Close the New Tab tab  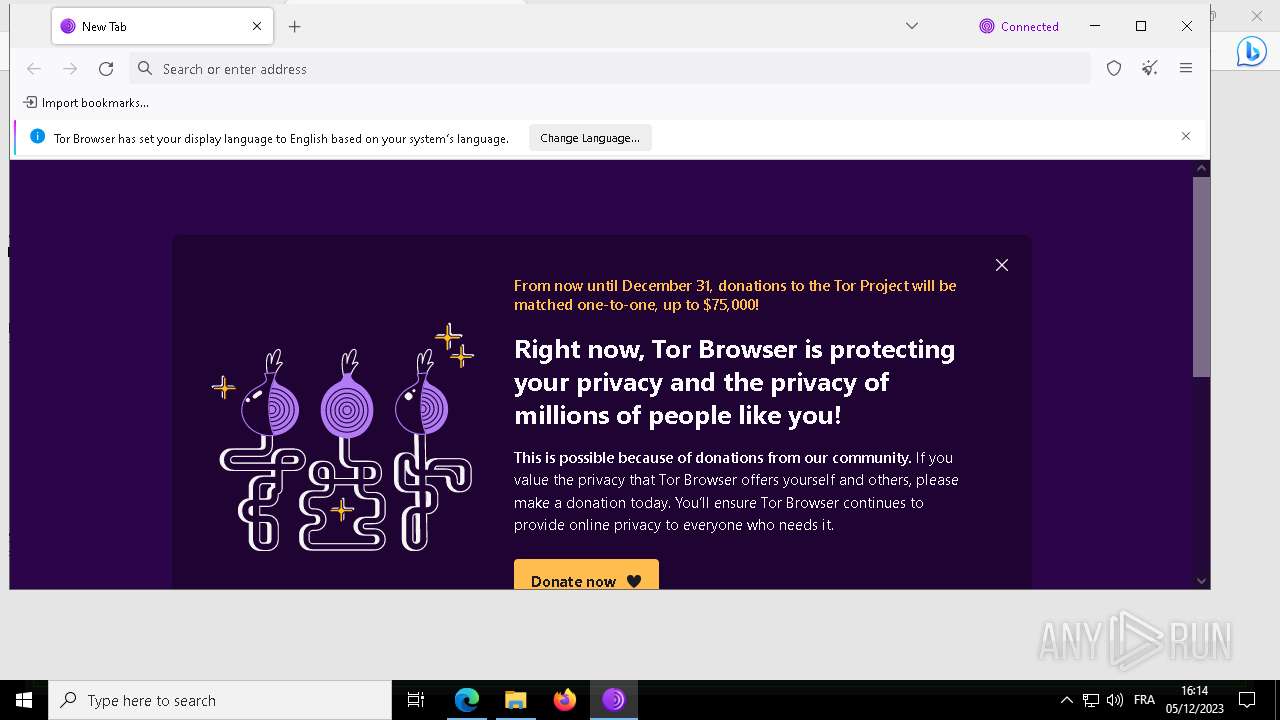pos(257,27)
